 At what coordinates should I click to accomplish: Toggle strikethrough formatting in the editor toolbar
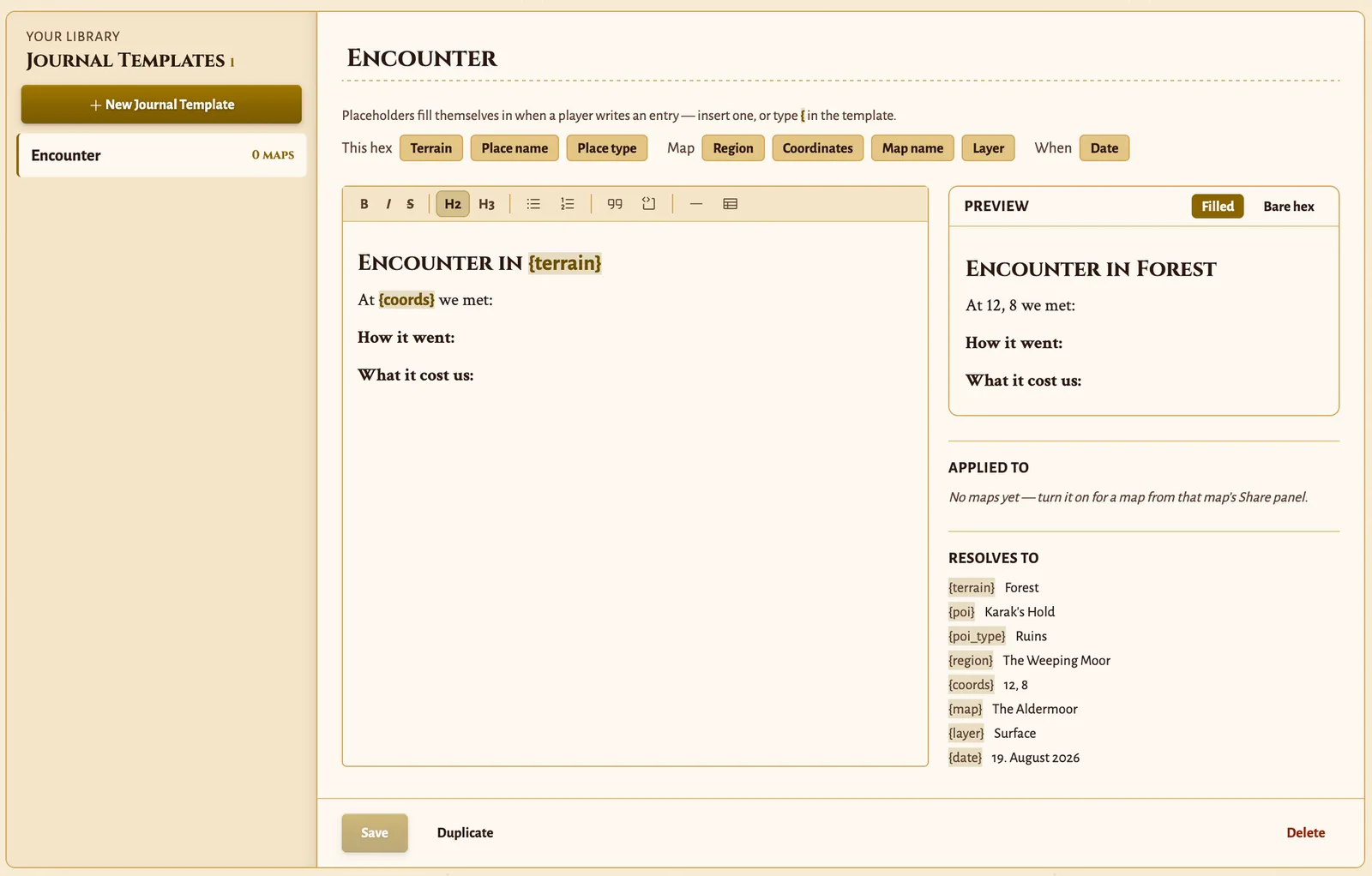coord(411,204)
